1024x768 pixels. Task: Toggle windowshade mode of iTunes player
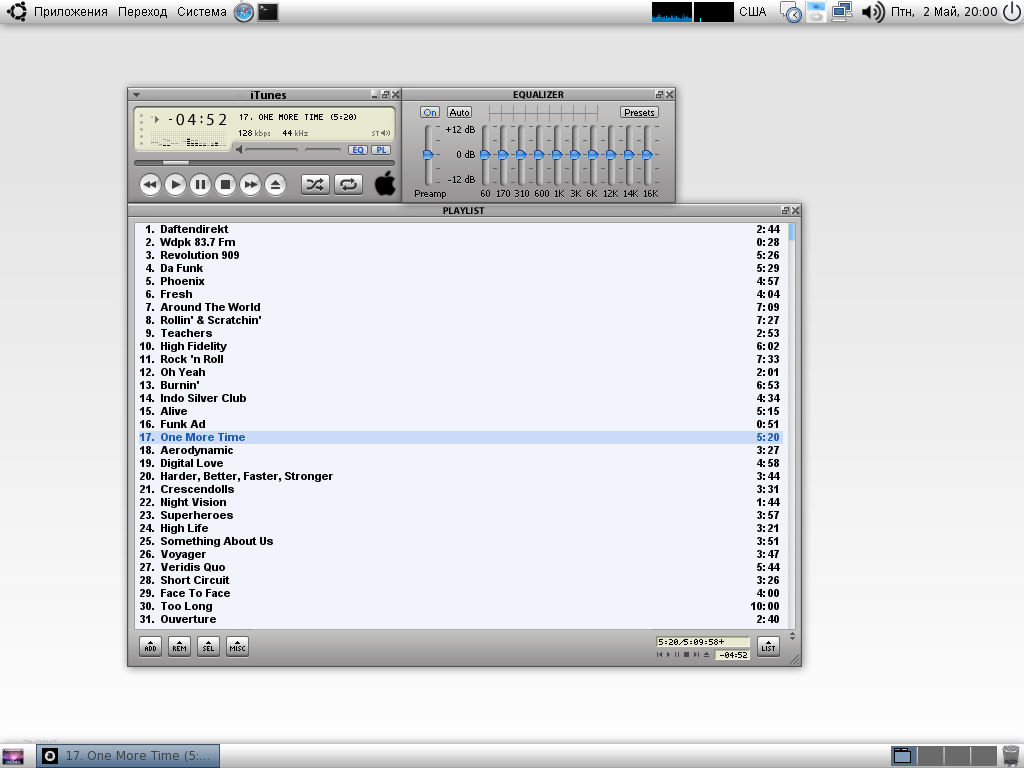(385, 95)
